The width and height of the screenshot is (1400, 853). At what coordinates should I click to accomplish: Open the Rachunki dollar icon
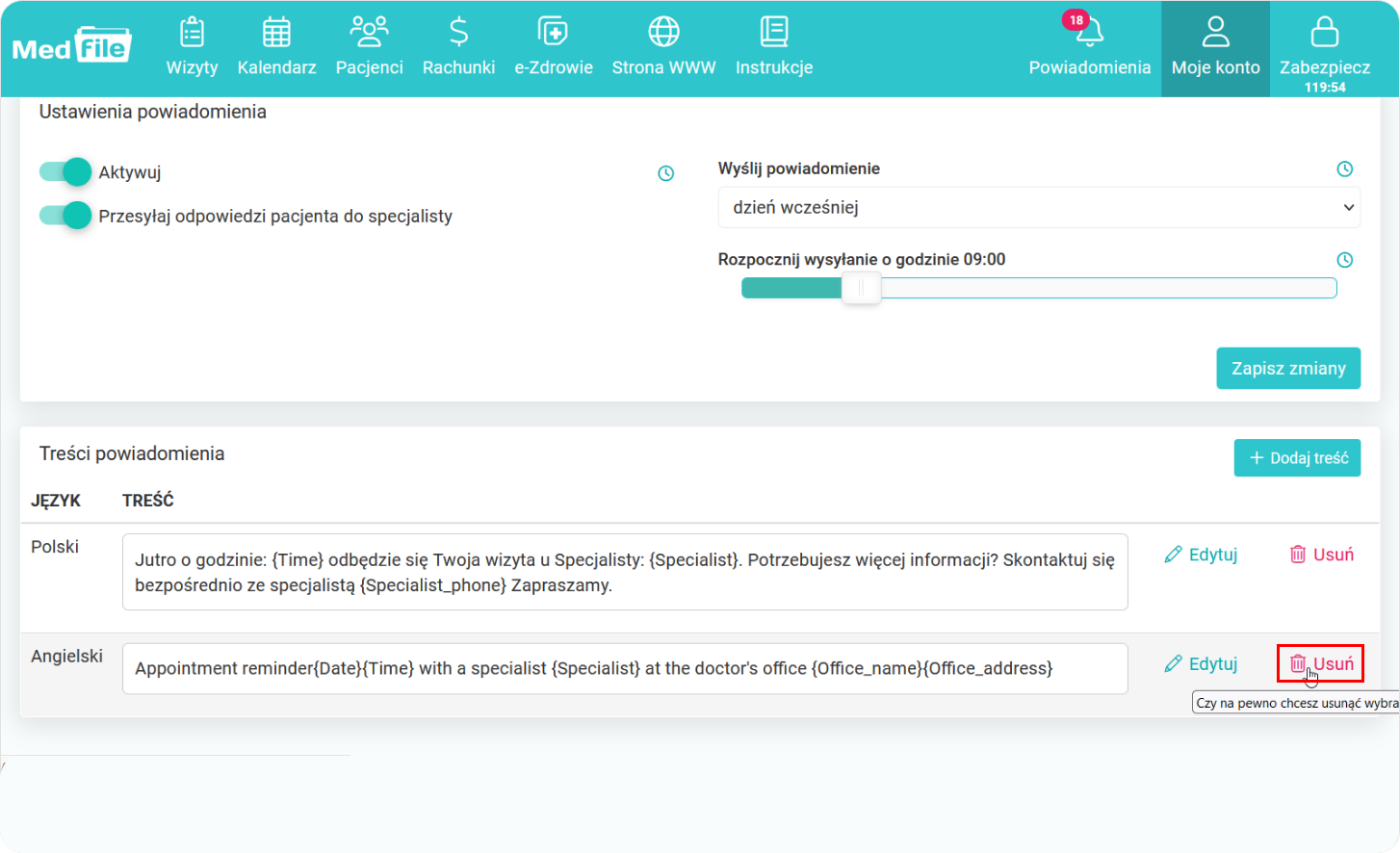click(x=458, y=32)
